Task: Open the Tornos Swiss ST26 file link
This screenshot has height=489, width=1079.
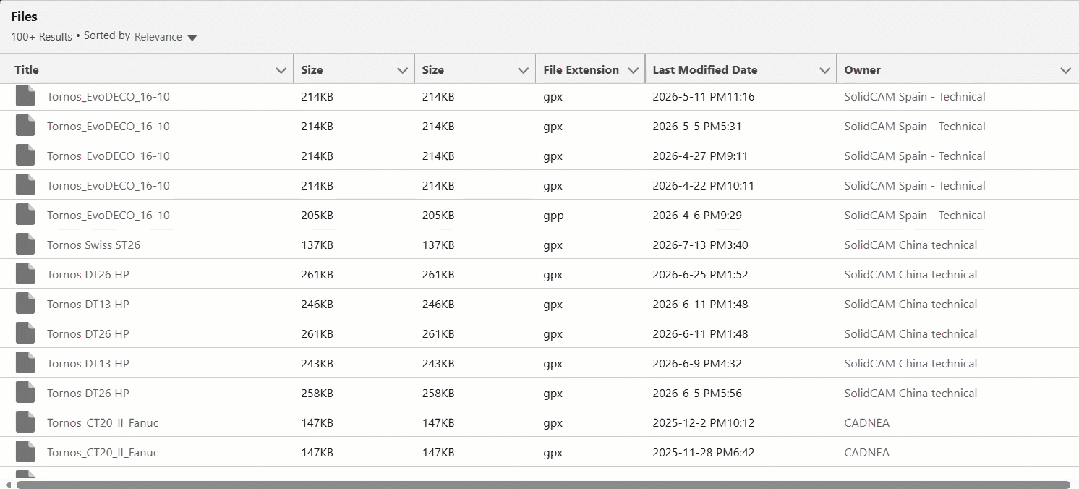Action: pos(94,245)
